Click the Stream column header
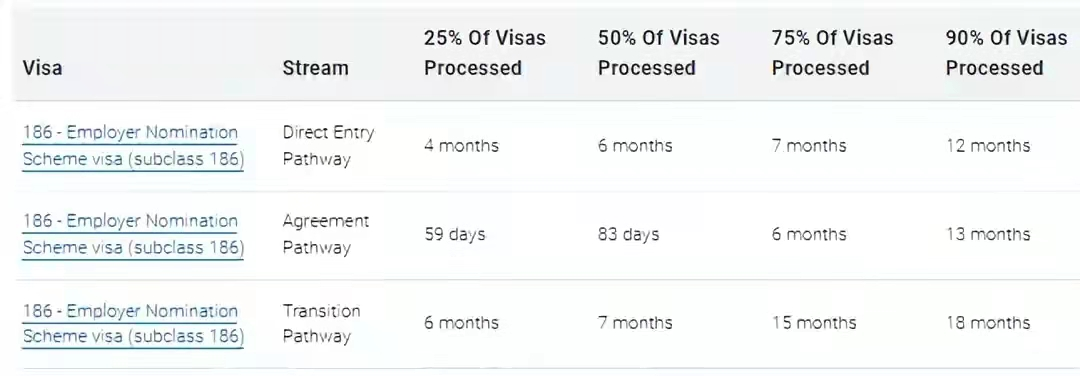Image resolution: width=1080 pixels, height=376 pixels. pyautogui.click(x=315, y=68)
